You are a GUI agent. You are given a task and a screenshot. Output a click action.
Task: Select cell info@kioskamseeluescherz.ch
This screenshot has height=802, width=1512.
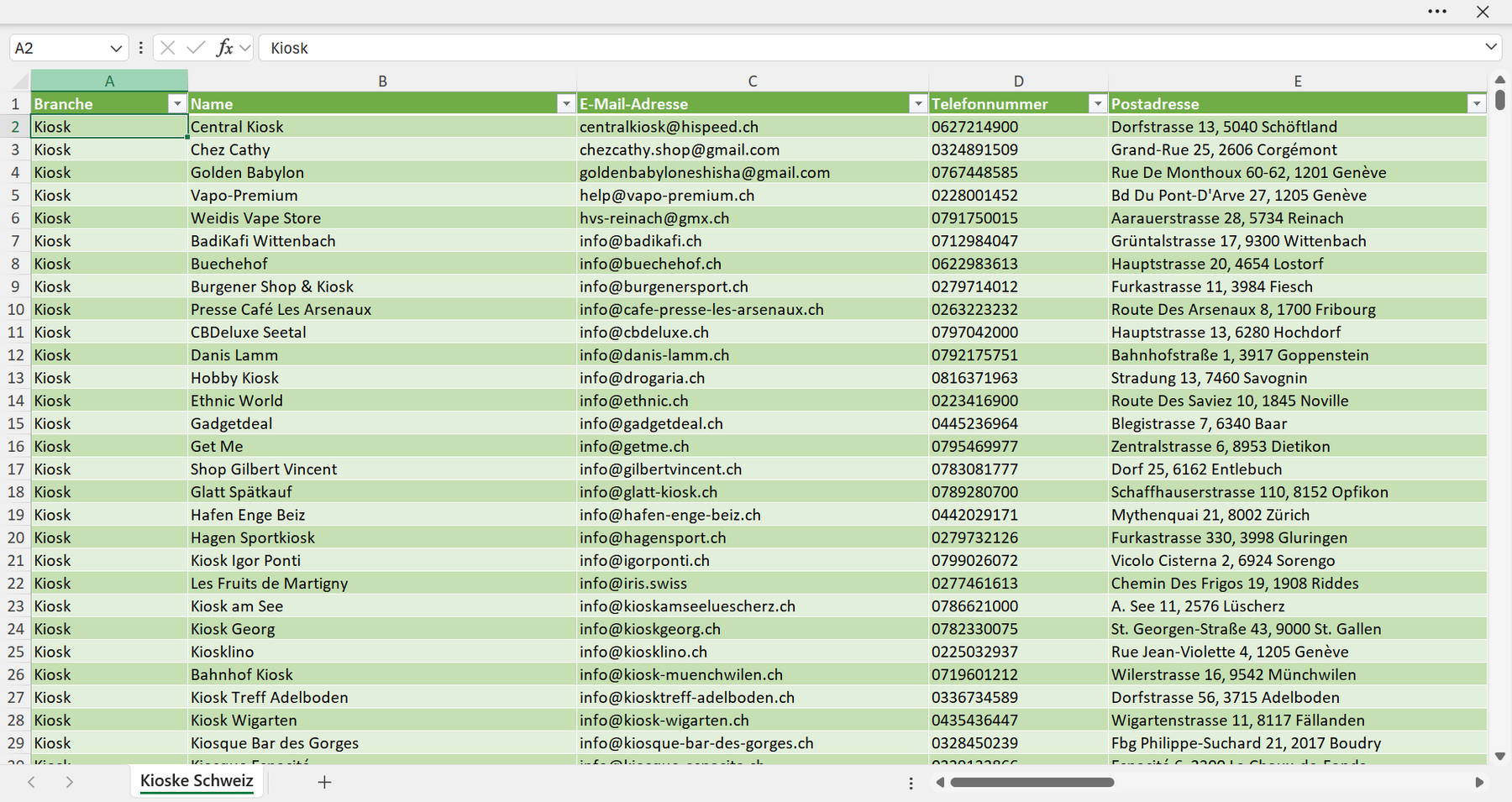coord(753,605)
